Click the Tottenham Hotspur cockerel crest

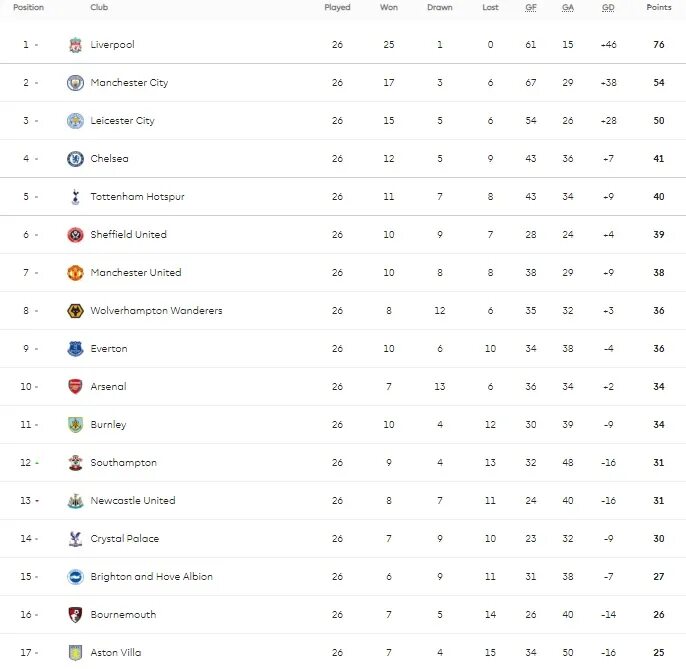75,197
